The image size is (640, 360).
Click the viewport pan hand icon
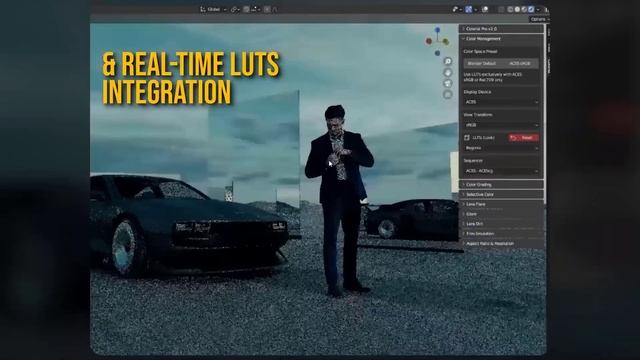[448, 72]
